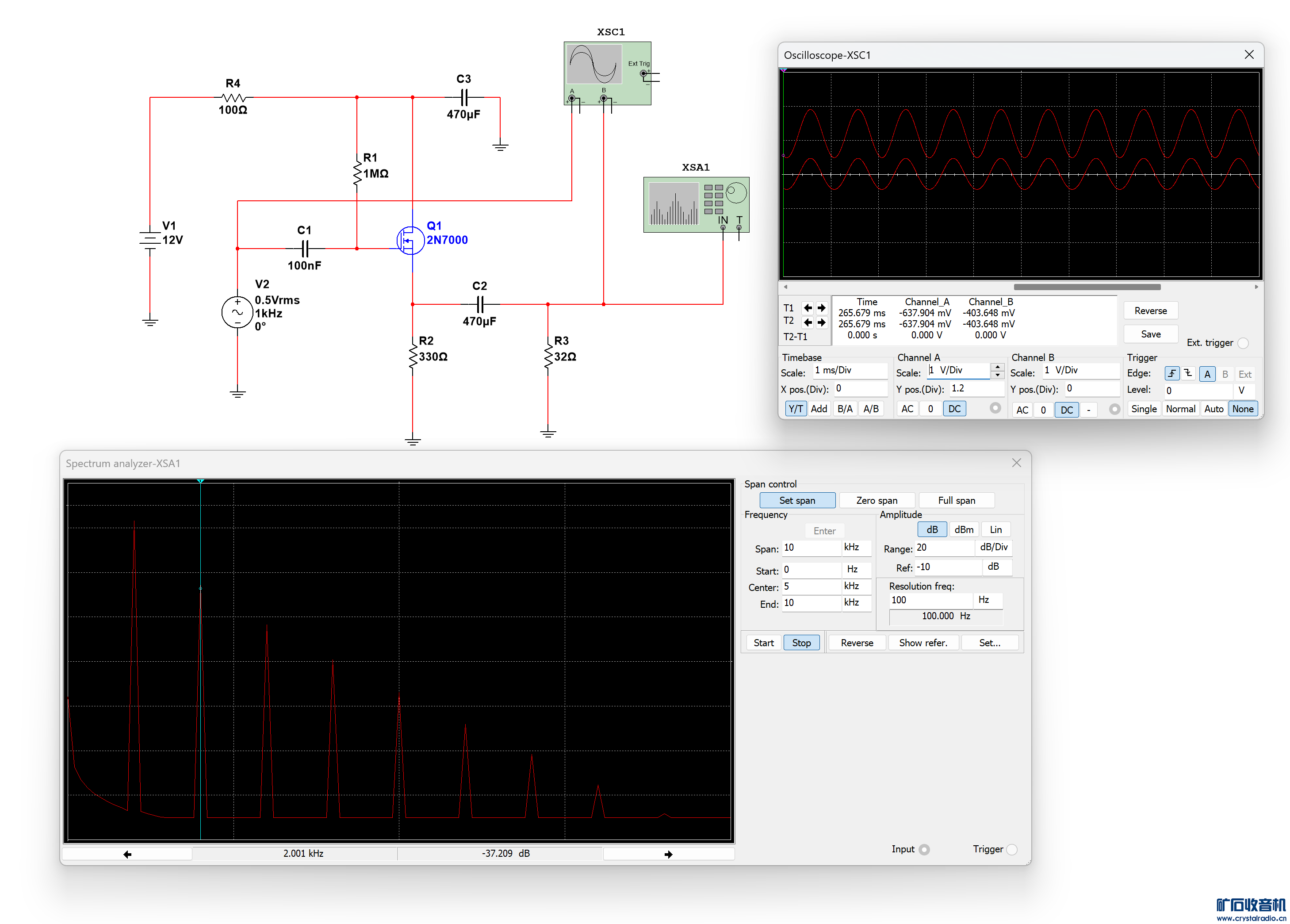Select amplitude Lin mode
This screenshot has height=924, width=1290.
tap(995, 529)
